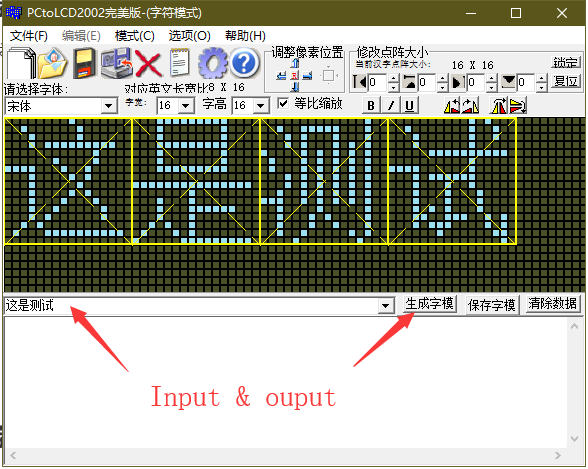Open the 选项(O) menu

[x=189, y=36]
